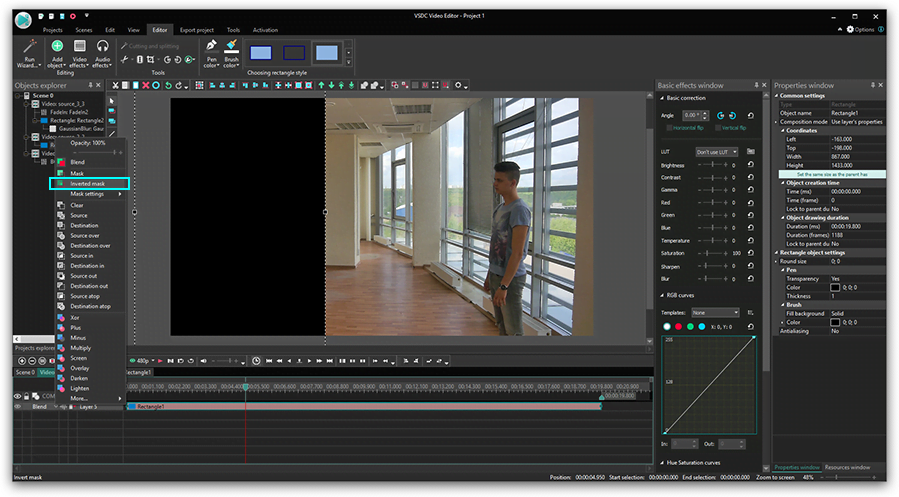This screenshot has width=899, height=497.
Task: Choose the first filled rectangle style
Action: (x=261, y=53)
